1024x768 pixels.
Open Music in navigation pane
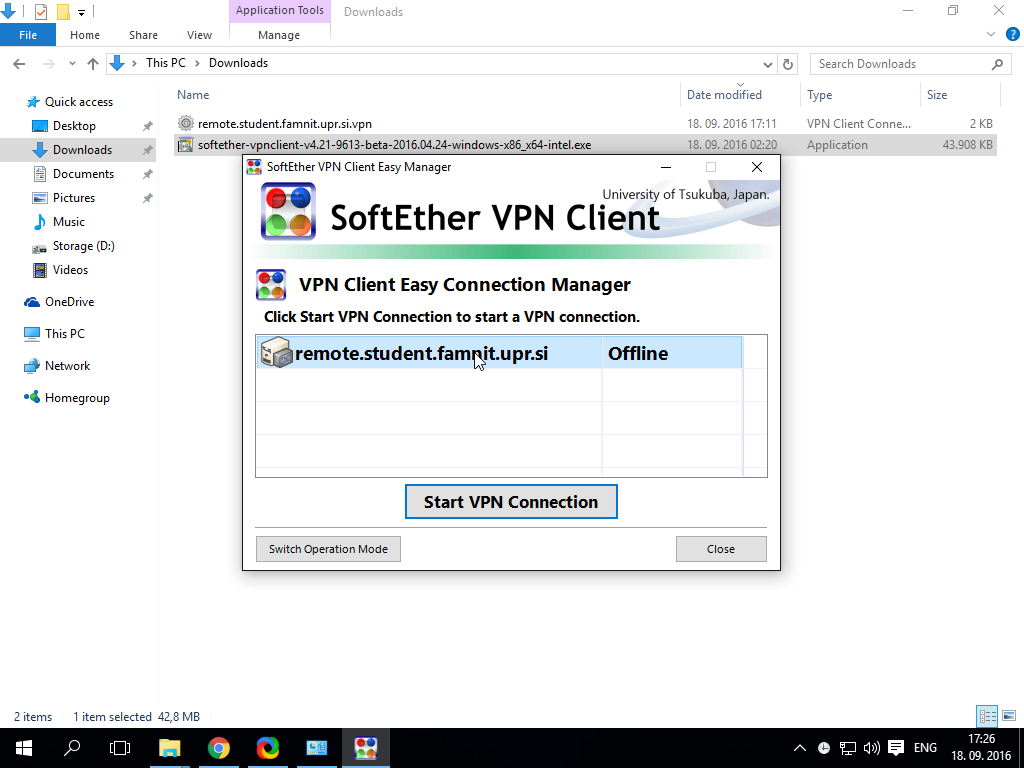click(69, 222)
